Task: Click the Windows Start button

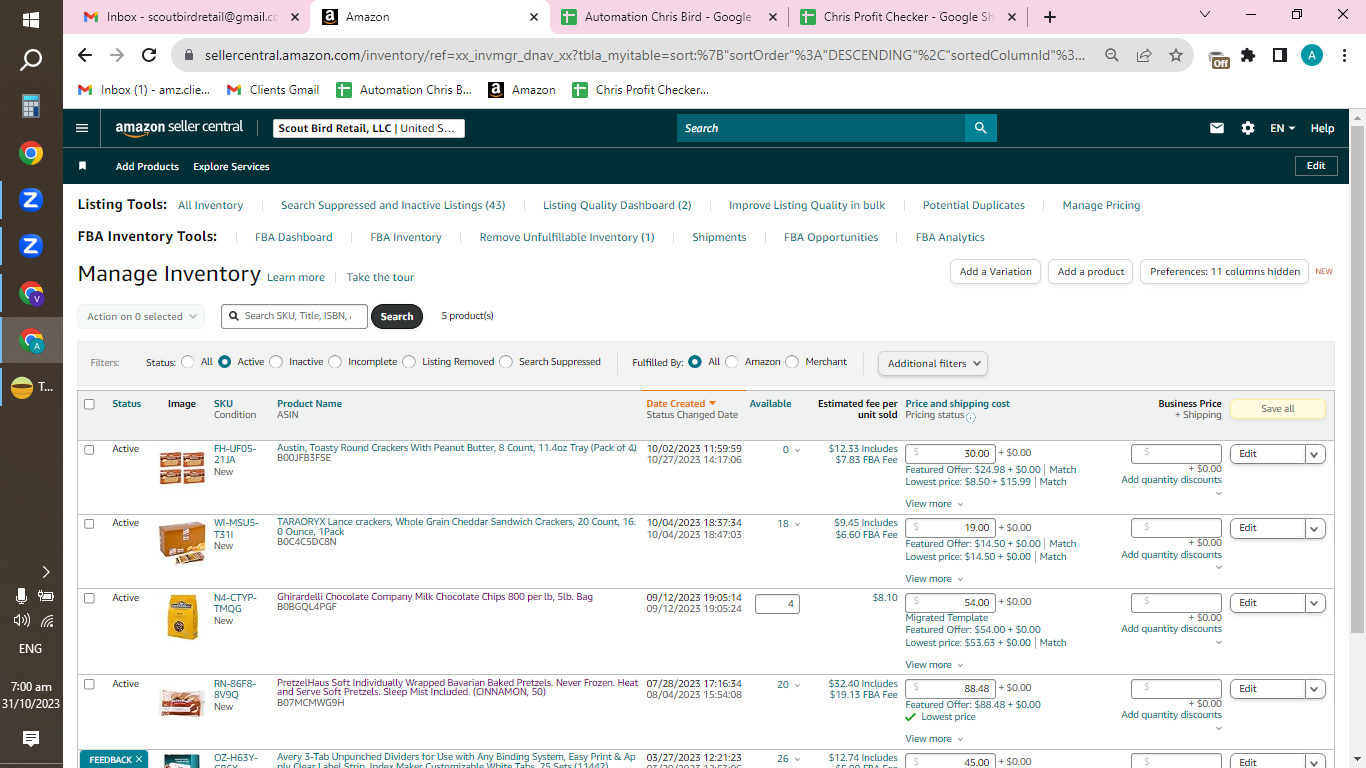Action: click(31, 19)
